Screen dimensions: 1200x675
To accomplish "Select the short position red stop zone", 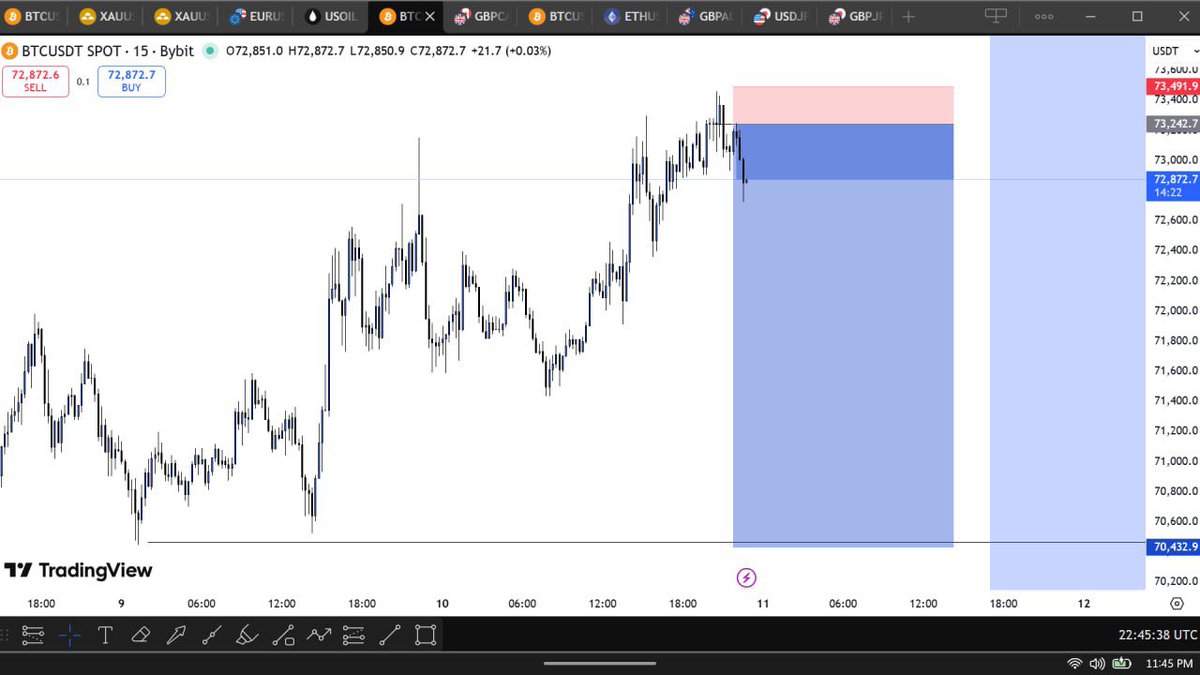I will pos(843,105).
